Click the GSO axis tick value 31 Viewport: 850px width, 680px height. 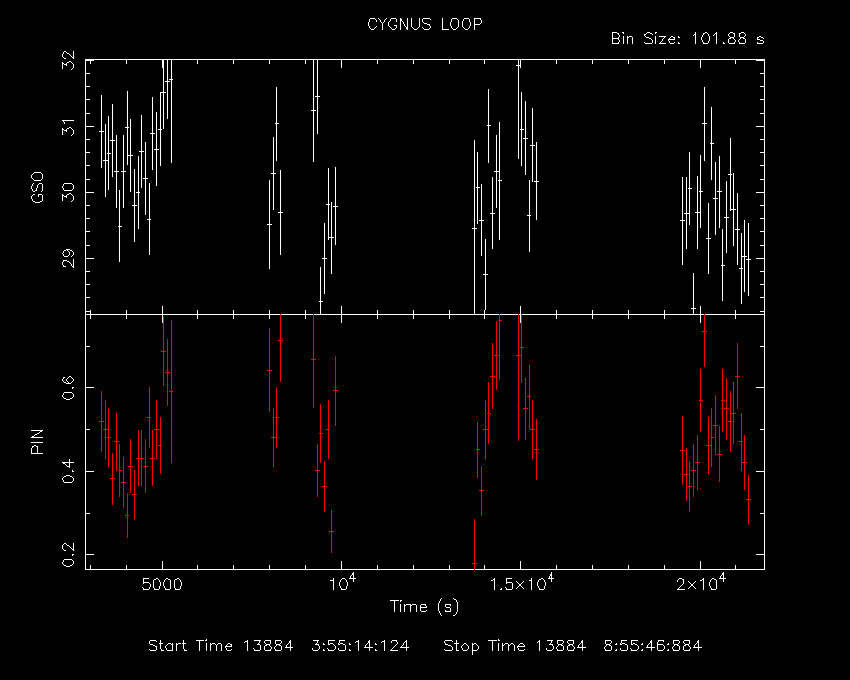pos(69,128)
